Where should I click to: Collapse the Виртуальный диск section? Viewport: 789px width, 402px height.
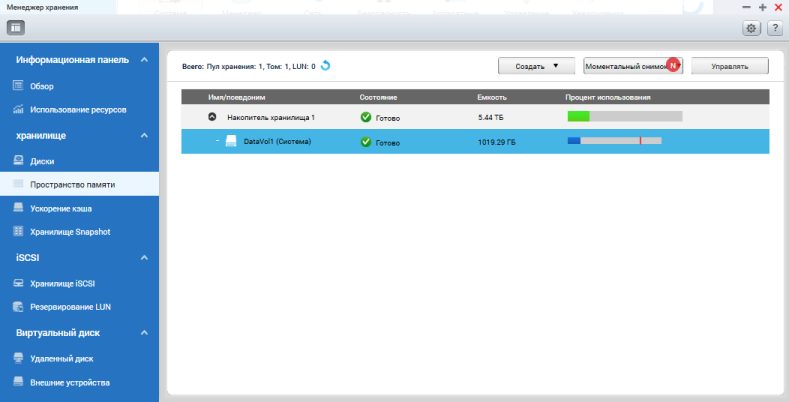click(x=144, y=333)
